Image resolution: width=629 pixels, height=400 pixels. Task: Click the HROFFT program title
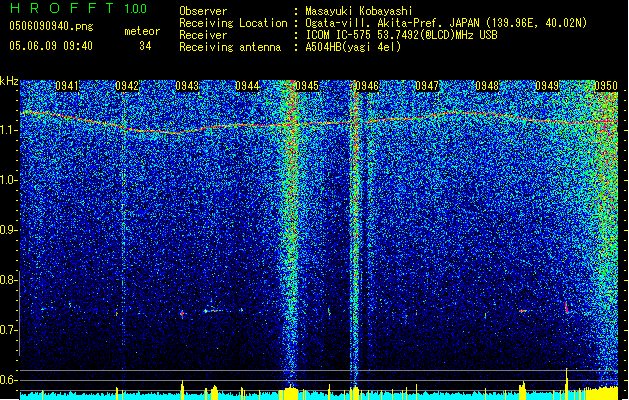(62, 8)
